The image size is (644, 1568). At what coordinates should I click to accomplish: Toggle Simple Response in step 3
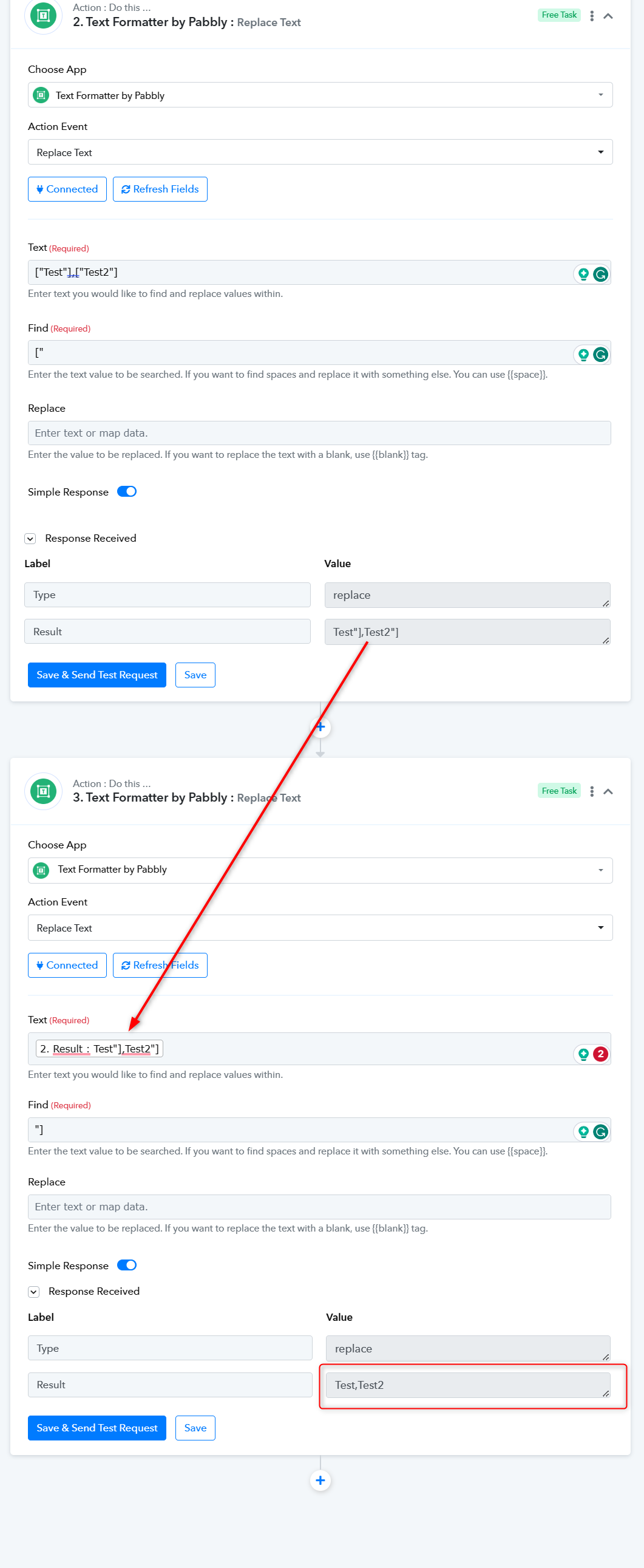pyautogui.click(x=126, y=1265)
